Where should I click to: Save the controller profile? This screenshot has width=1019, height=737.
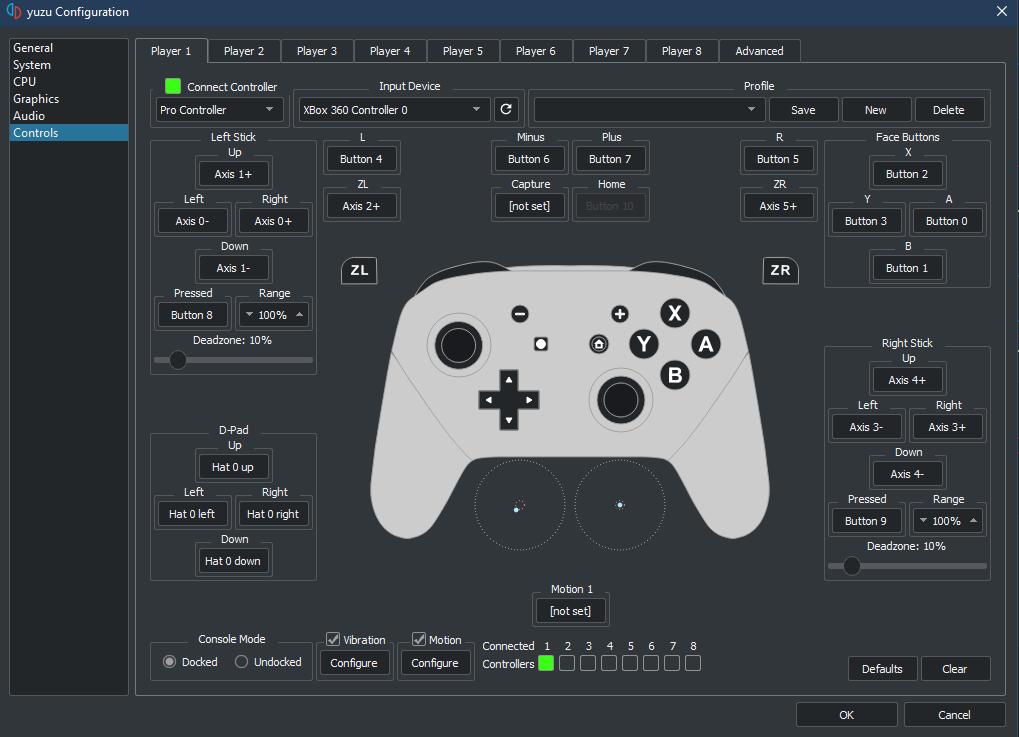803,110
